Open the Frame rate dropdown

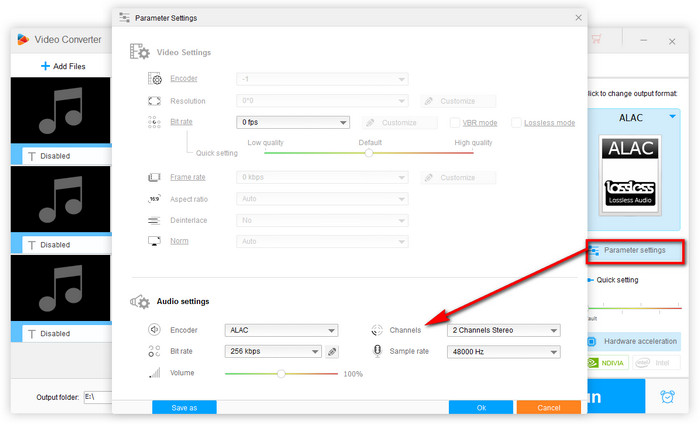click(x=322, y=177)
